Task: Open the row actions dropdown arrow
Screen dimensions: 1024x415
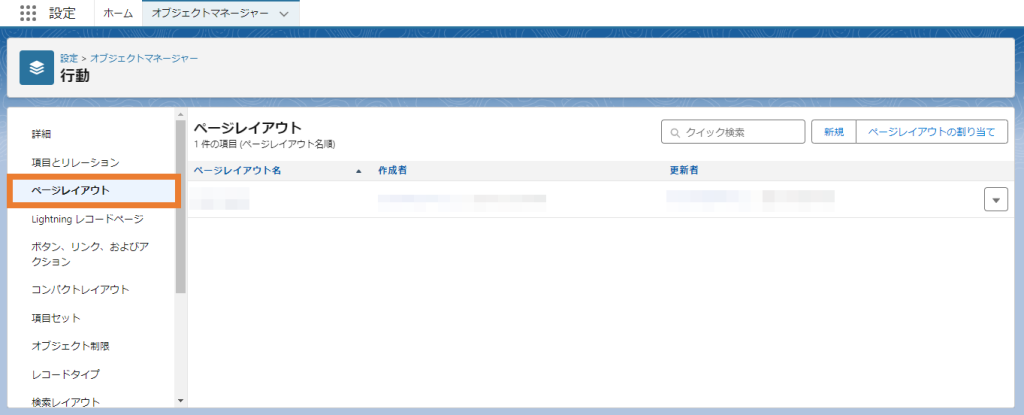Action: click(x=995, y=199)
